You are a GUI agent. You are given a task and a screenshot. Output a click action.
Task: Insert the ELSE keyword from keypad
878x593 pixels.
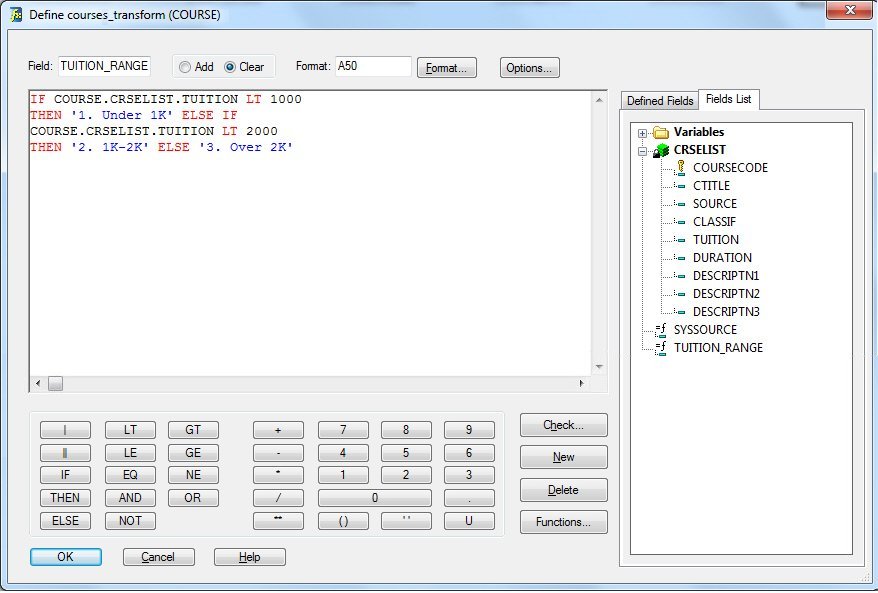pos(66,521)
